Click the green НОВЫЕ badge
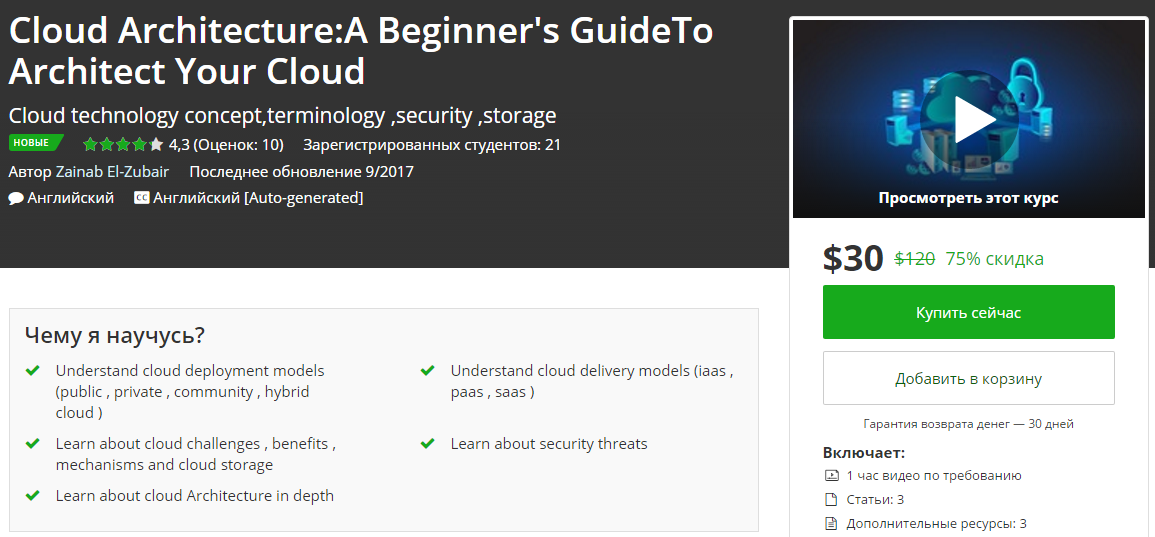 33,143
